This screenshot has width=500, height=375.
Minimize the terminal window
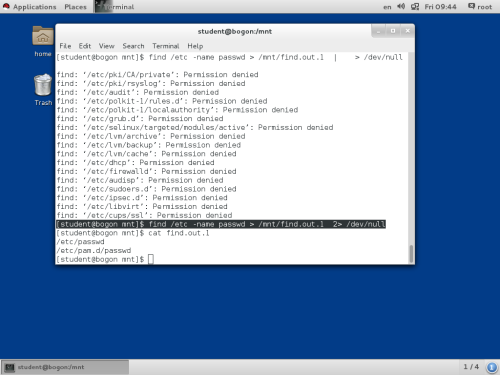(x=378, y=31)
